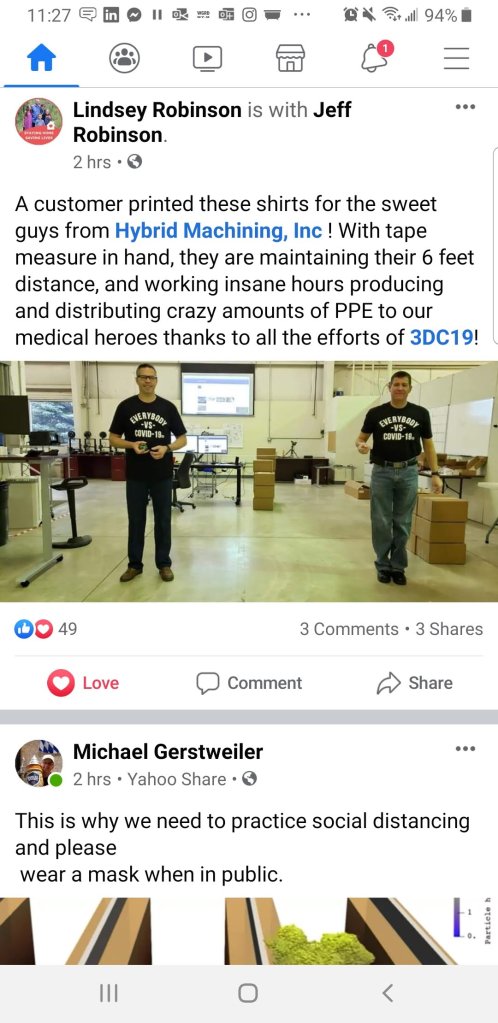This screenshot has height=1023, width=498.
Task: Tap the Android back navigation button
Action: (x=387, y=993)
